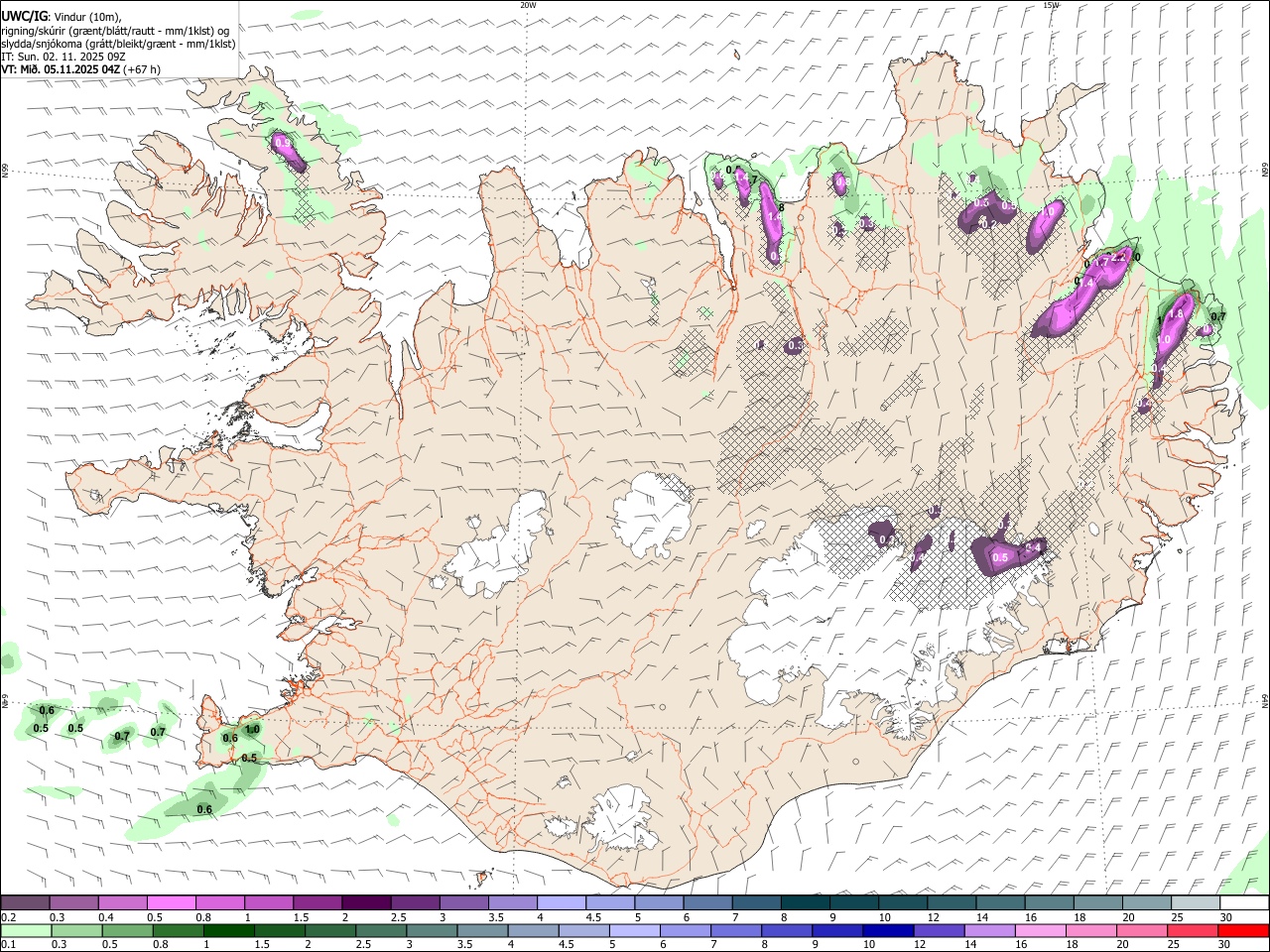Click the bright red 30 rain legend swatch

click(x=1242, y=930)
